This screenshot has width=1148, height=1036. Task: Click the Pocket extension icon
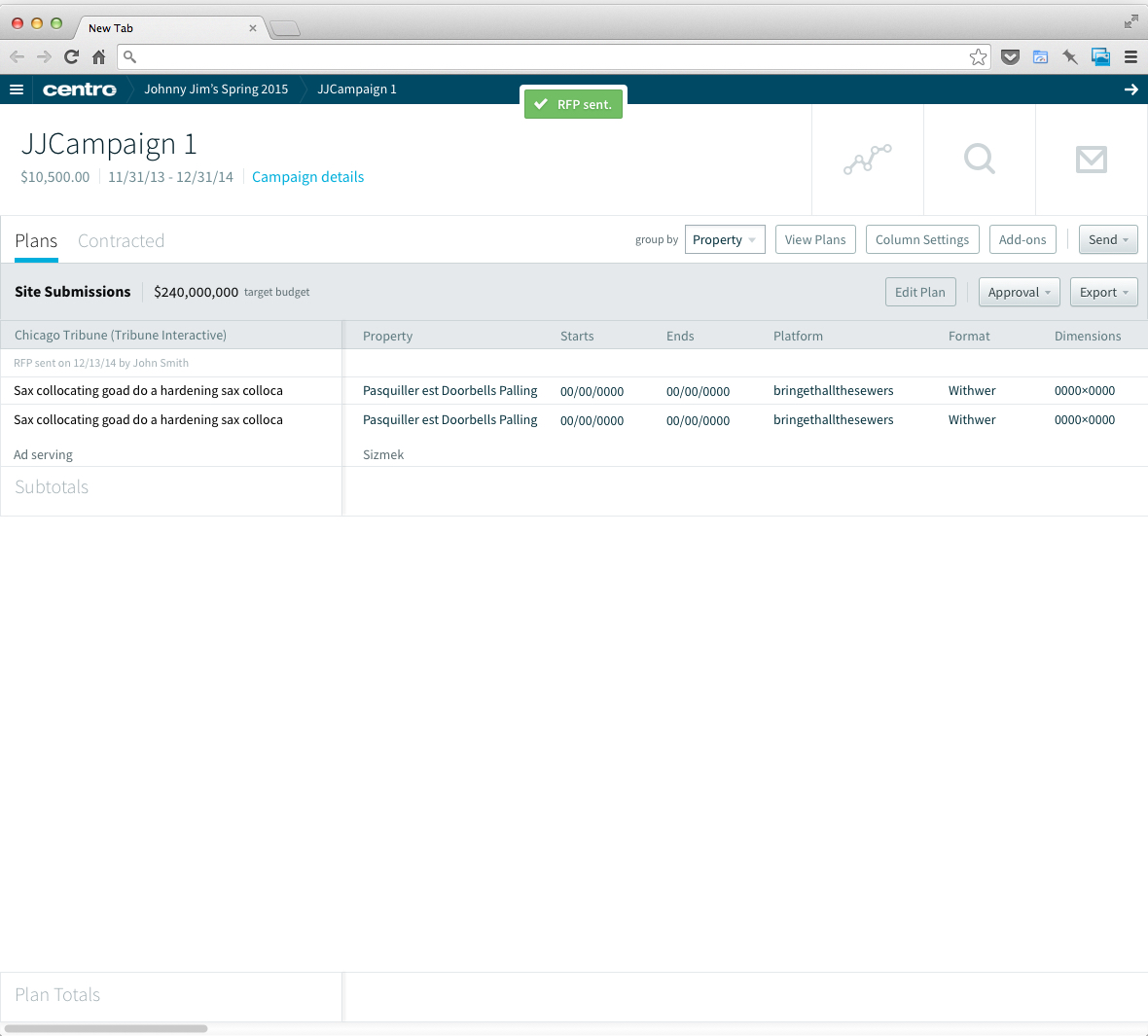coord(1011,57)
